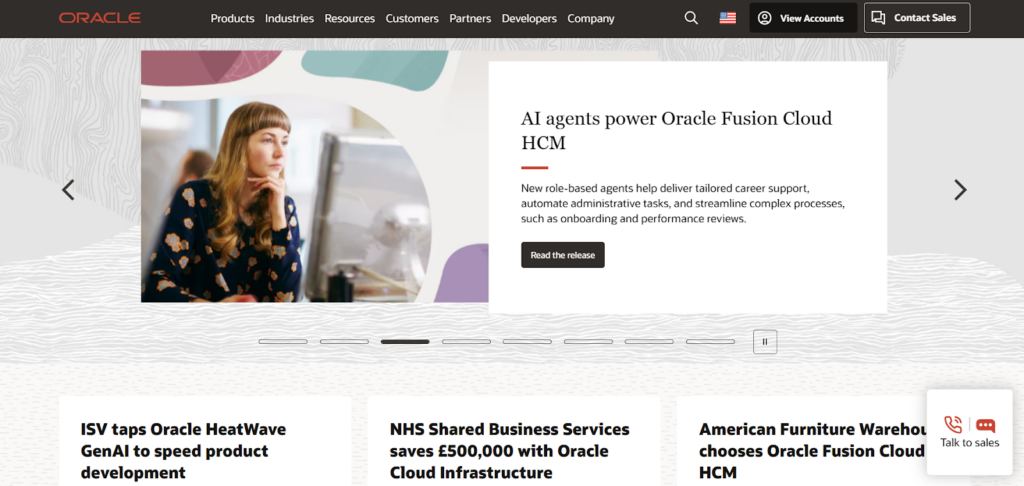Select the active third carousel indicator
Viewport: 1024px width, 486px height.
point(405,342)
